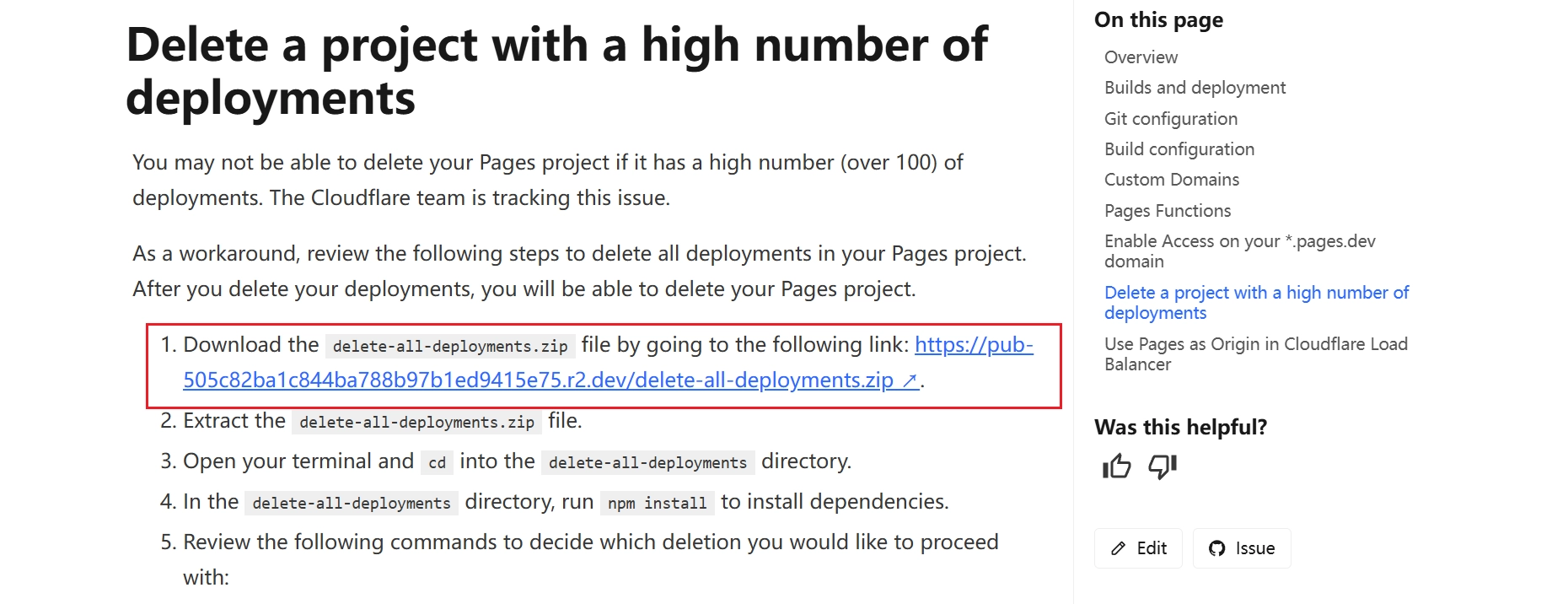Click the 'Was this helpful?' heading

(1180, 427)
